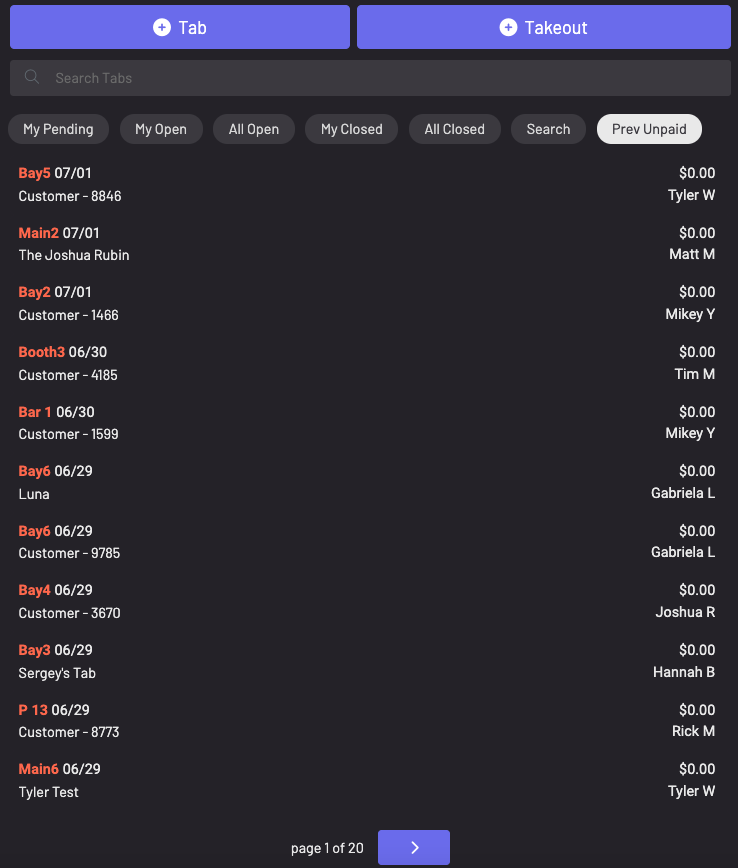Viewport: 738px width, 868px height.
Task: Select the My Pending filter
Action: 58,129
